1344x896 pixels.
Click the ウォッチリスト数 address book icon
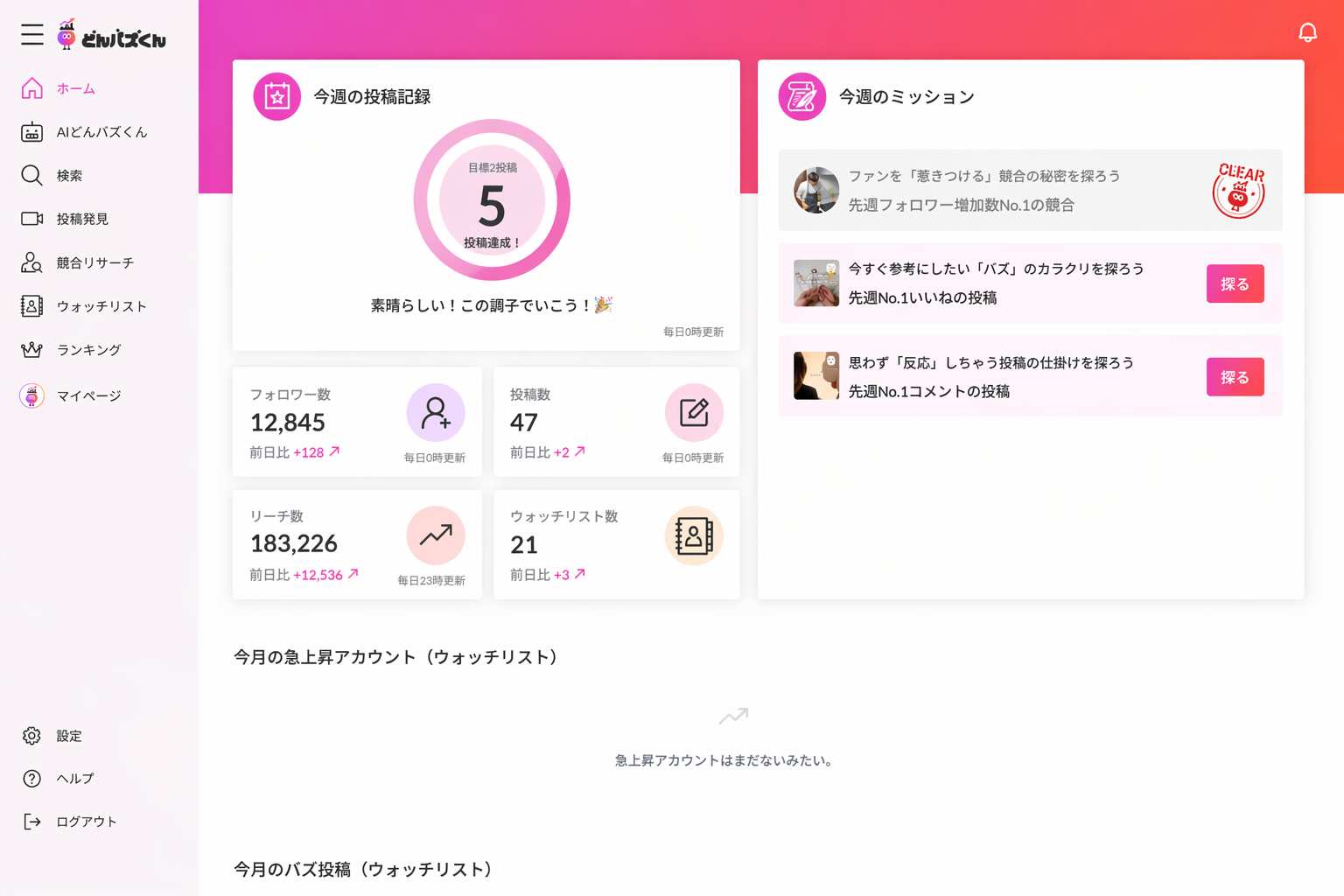[x=694, y=535]
